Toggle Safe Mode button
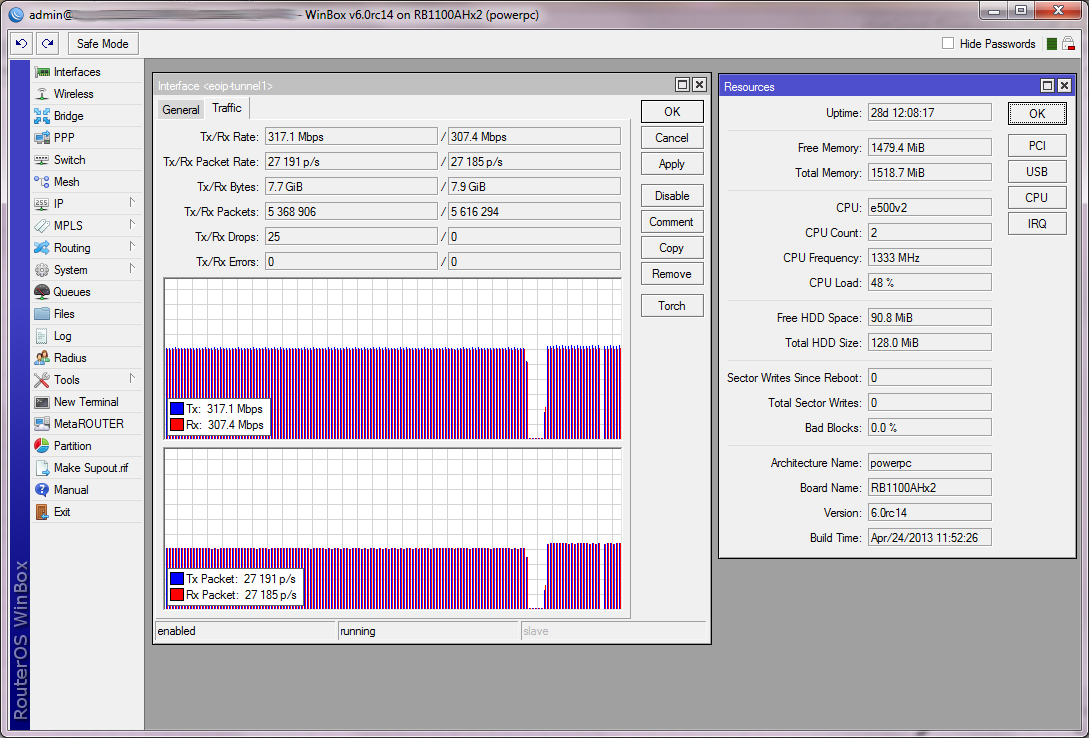Image resolution: width=1089 pixels, height=738 pixels. click(103, 44)
